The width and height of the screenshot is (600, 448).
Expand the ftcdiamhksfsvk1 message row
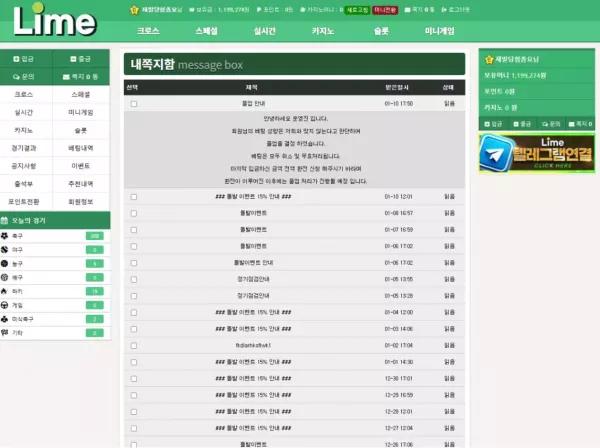click(254, 345)
